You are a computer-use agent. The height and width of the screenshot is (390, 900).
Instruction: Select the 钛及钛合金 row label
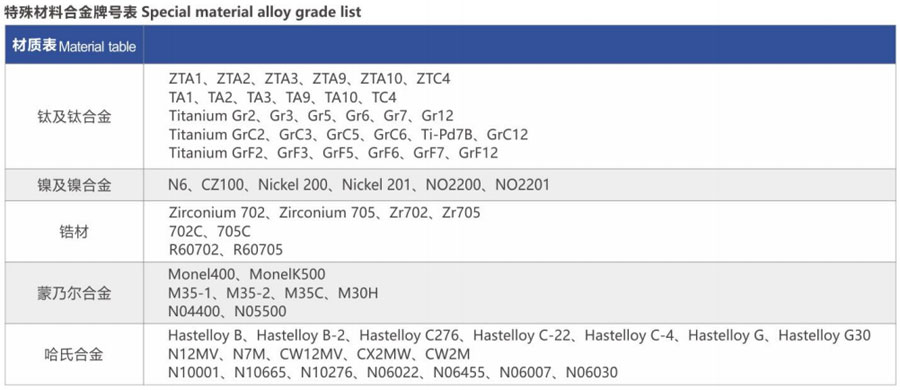click(x=74, y=117)
